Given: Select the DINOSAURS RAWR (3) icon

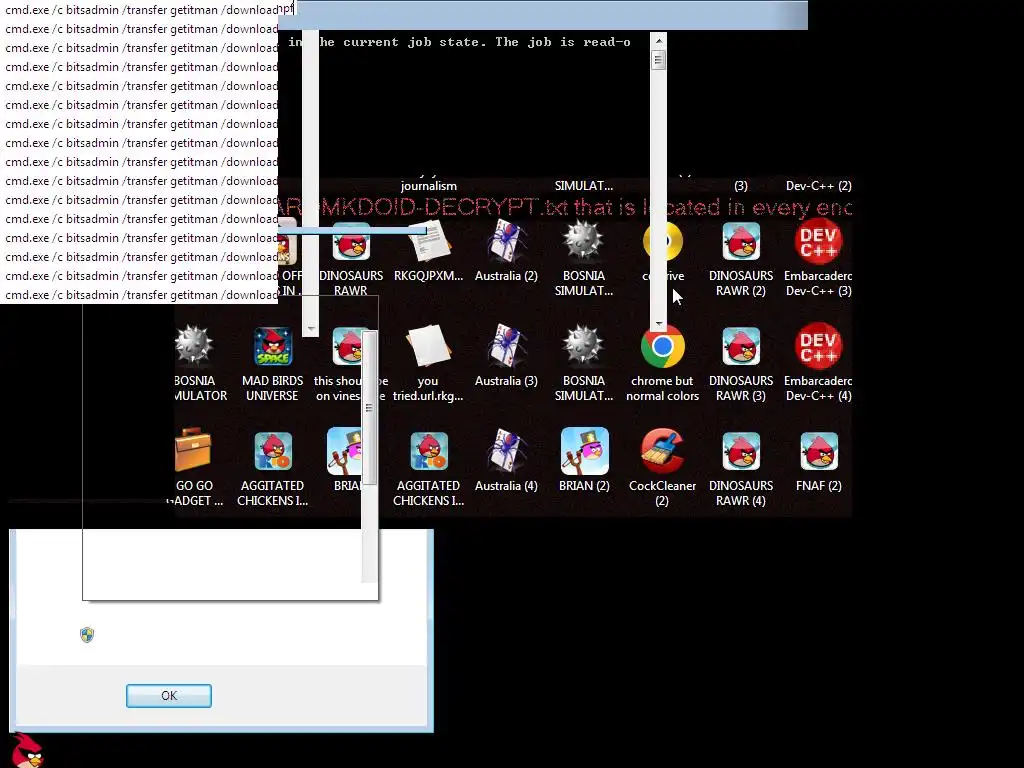Looking at the screenshot, I should [741, 346].
